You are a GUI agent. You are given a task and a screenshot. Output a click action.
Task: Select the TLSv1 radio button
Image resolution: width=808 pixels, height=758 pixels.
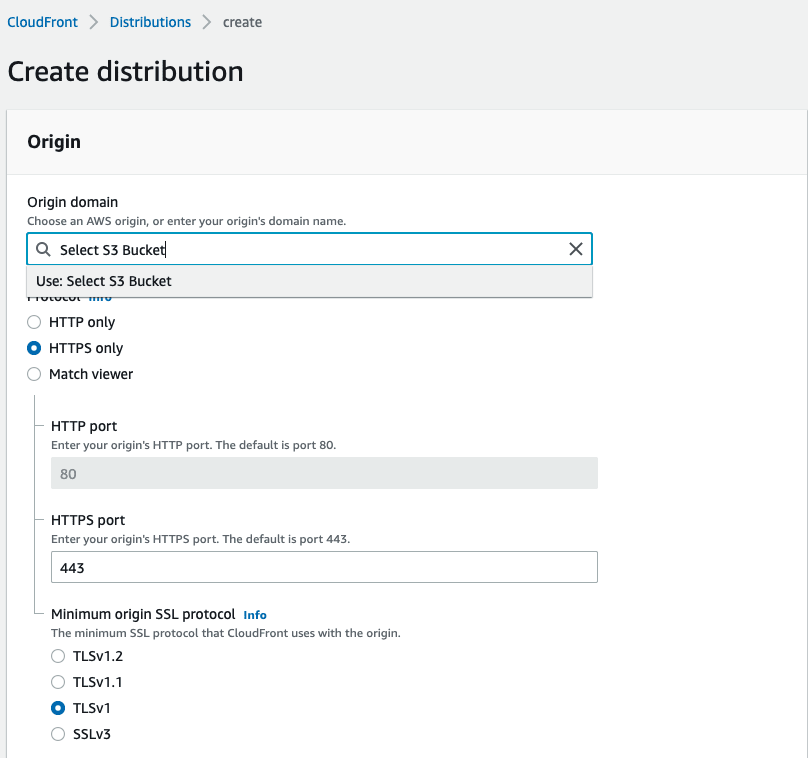click(x=58, y=708)
